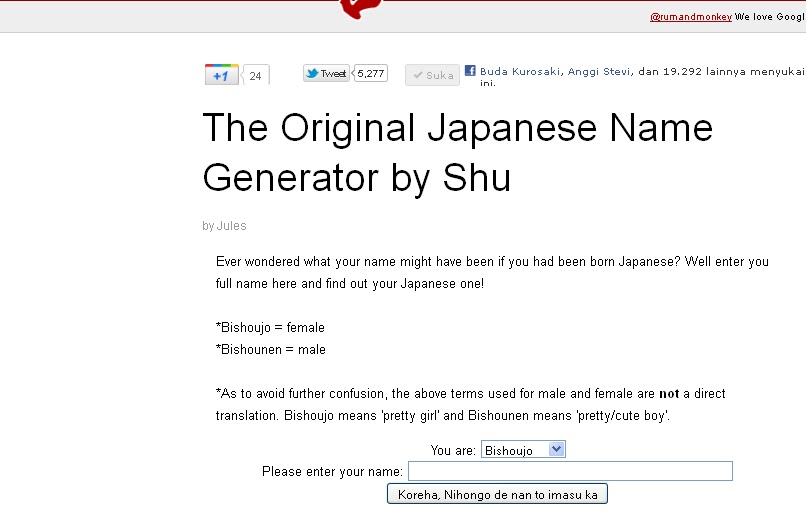Click the red monkey logo at the top

361,8
